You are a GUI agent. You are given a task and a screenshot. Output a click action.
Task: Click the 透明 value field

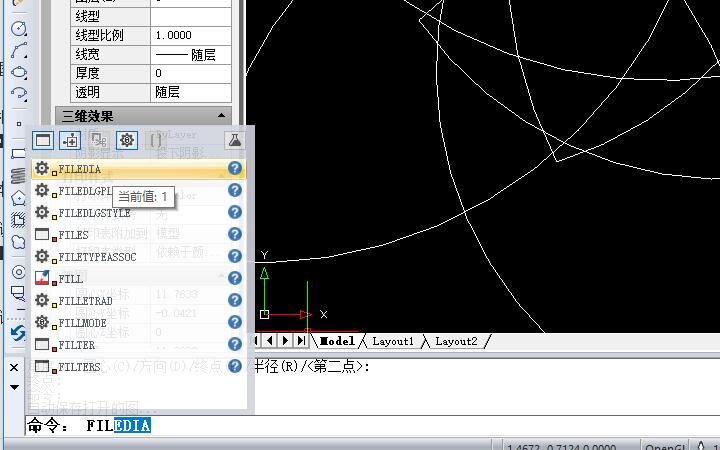(190, 92)
